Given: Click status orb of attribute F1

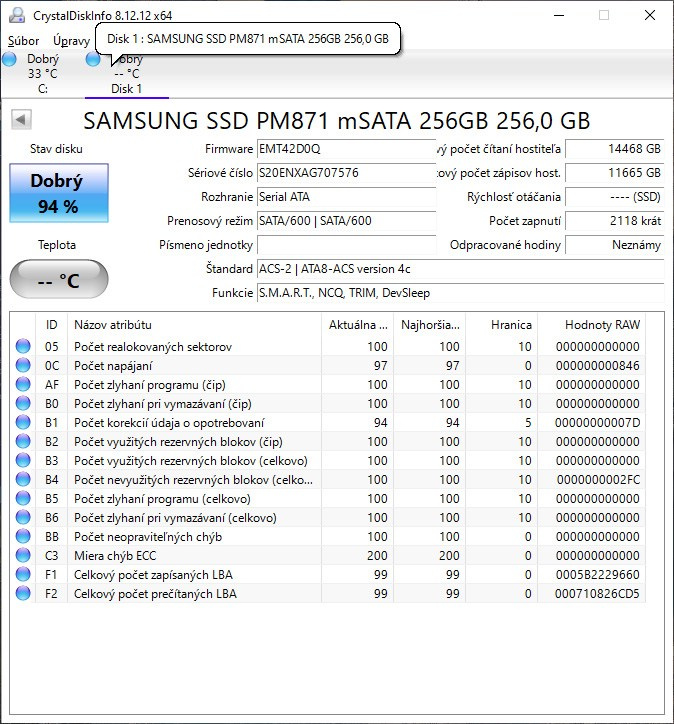Looking at the screenshot, I should [x=23, y=574].
